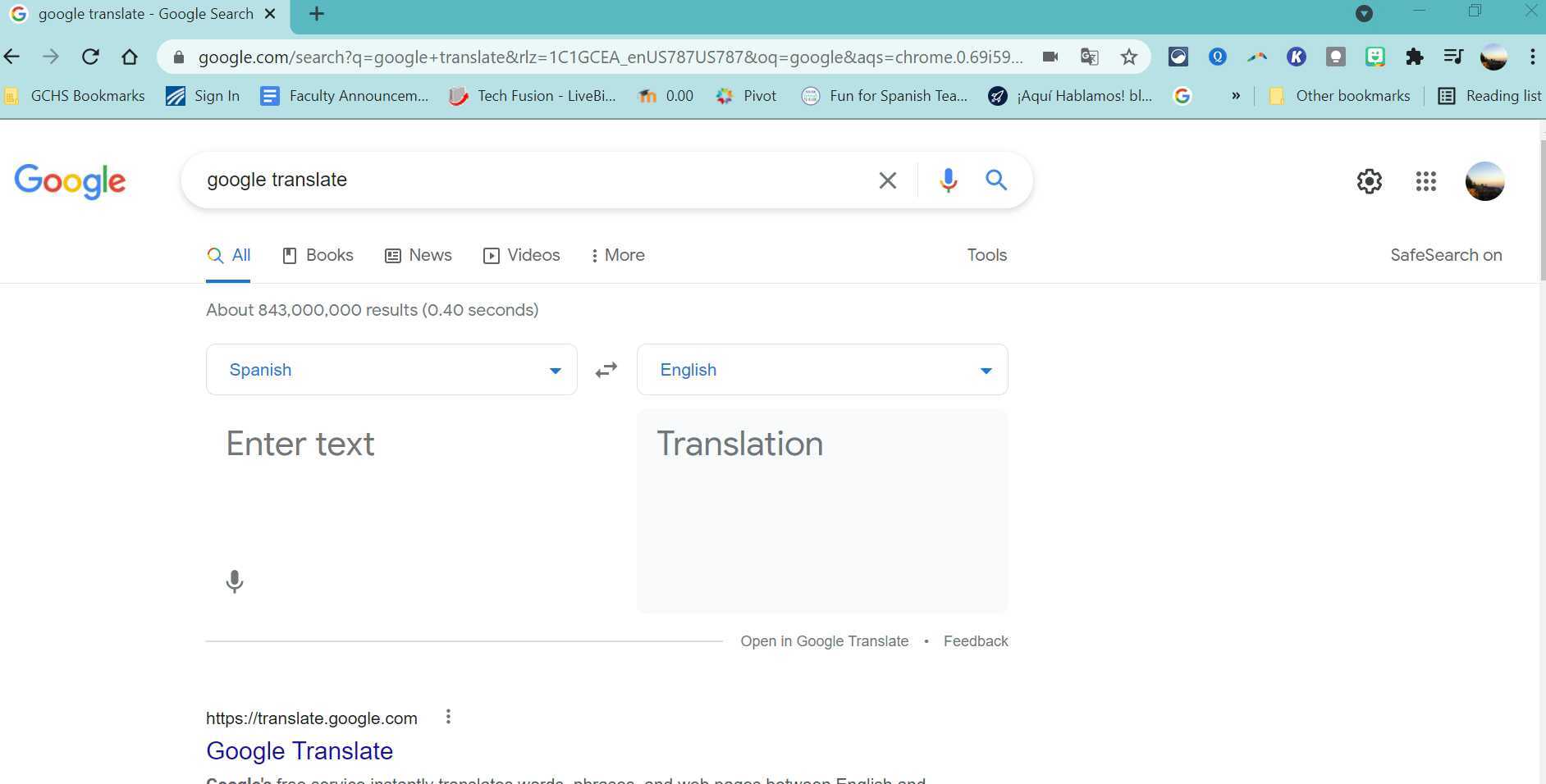This screenshot has height=784, width=1546.
Task: Click translate-by-voice microphone in text box
Action: point(234,581)
